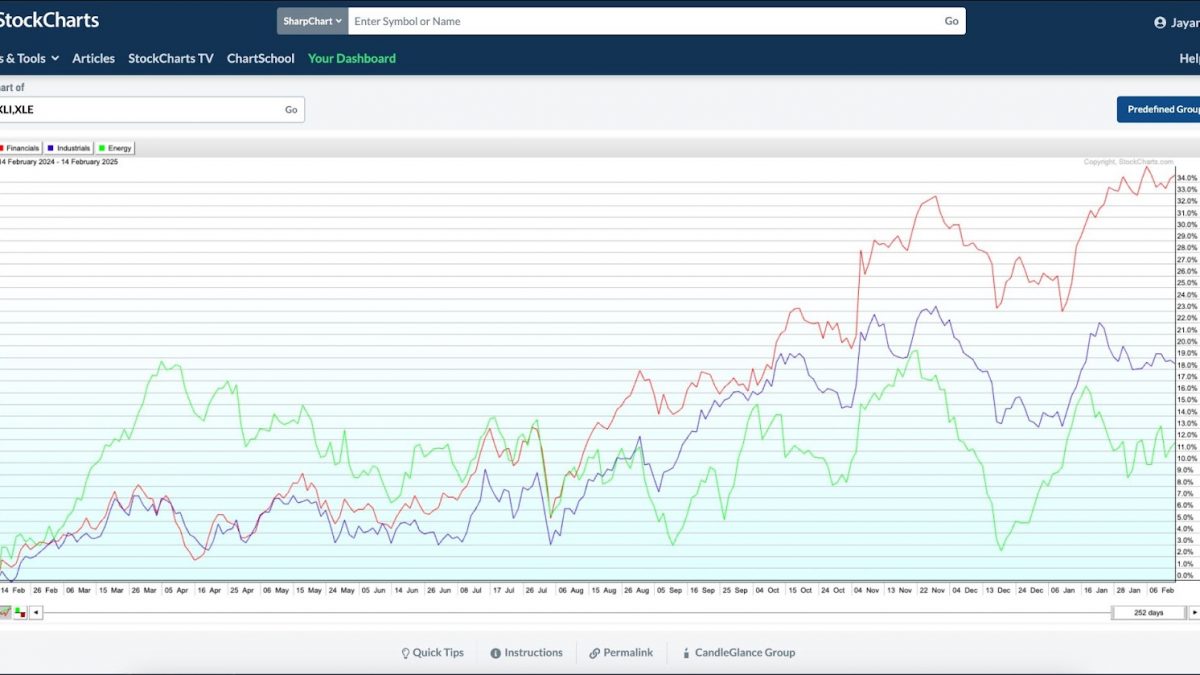Open the Articles menu item
Screen dimensions: 1200x675
tap(93, 58)
